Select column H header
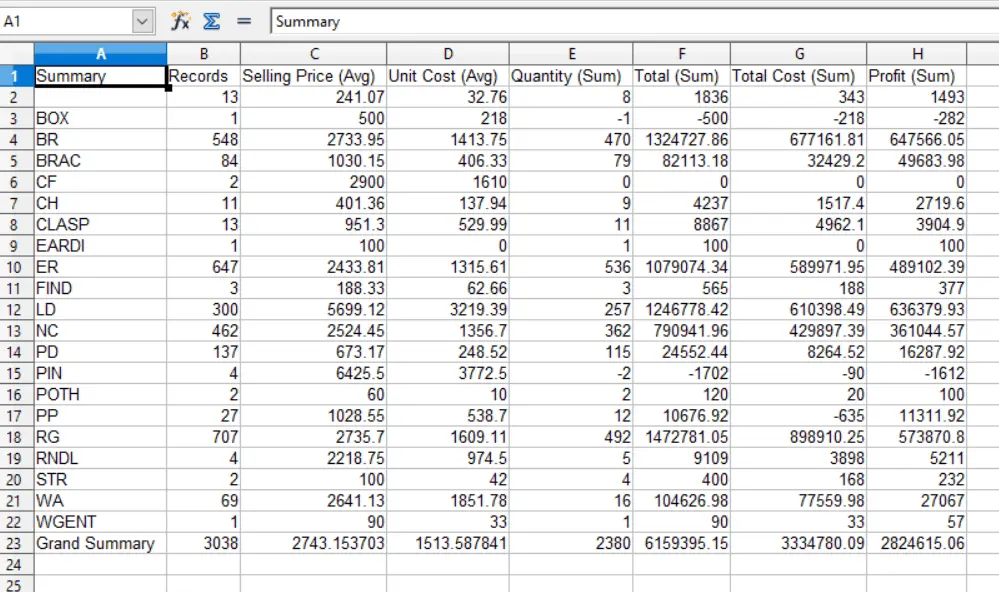The height and width of the screenshot is (592, 999). coord(916,54)
